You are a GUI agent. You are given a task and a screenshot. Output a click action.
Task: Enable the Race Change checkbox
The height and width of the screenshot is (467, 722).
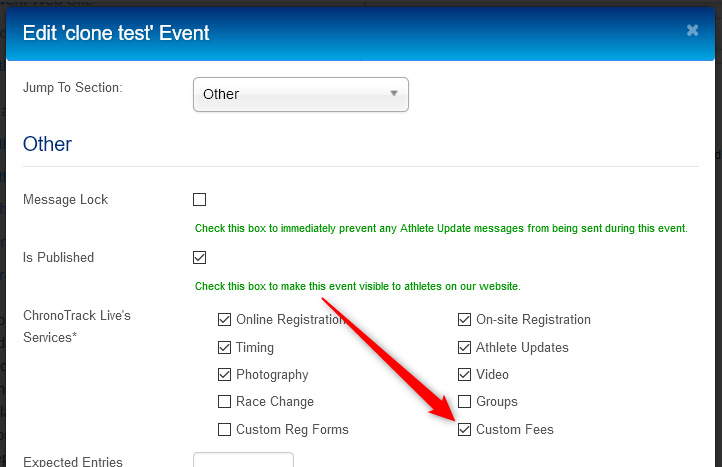click(224, 402)
